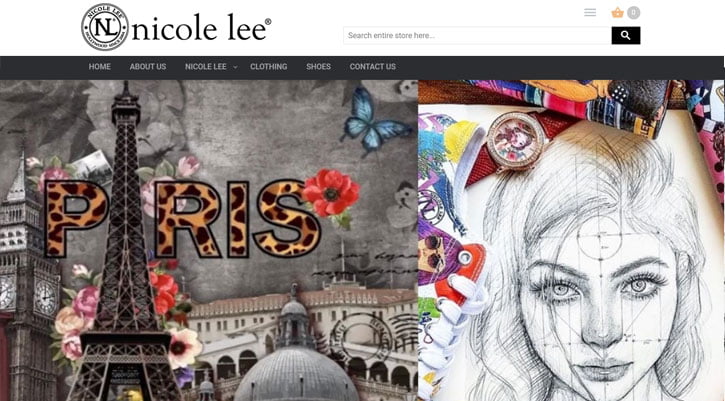The width and height of the screenshot is (725, 401).
Task: Focus the Search entire store field
Action: [x=477, y=36]
